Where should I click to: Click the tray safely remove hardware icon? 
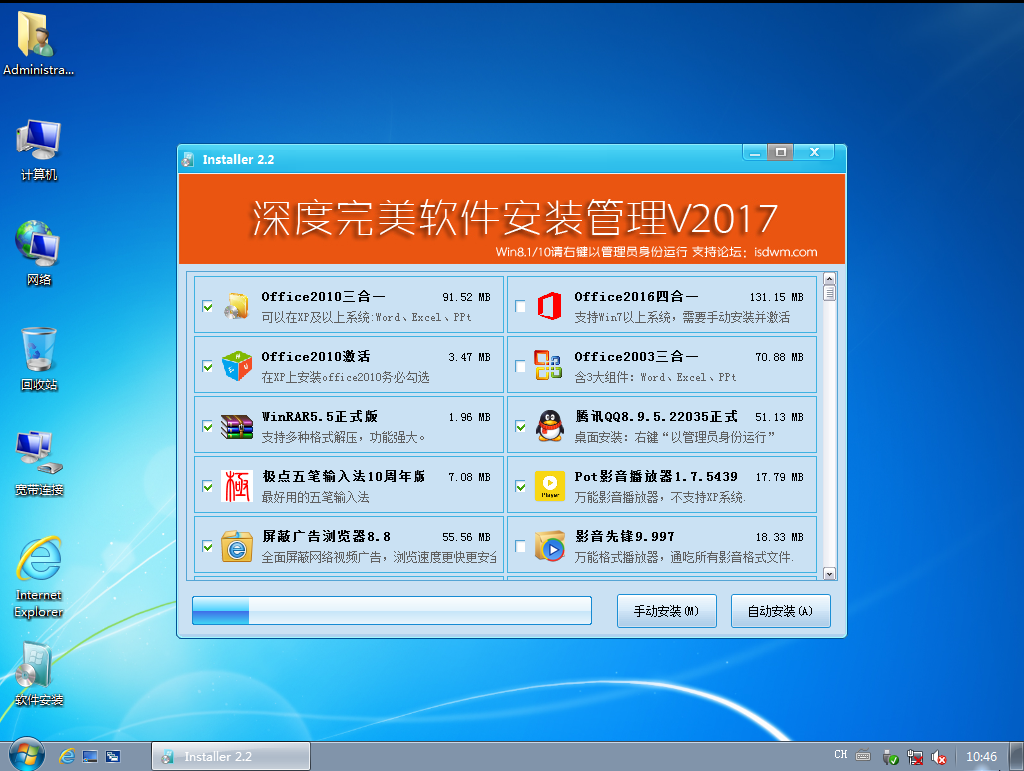[890, 757]
